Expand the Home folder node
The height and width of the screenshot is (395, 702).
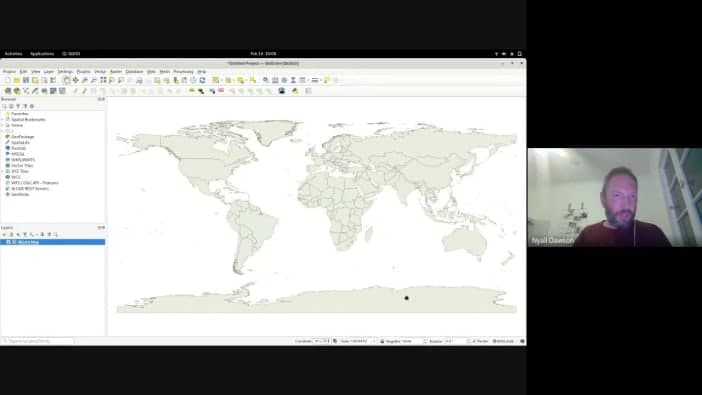pyautogui.click(x=3, y=125)
